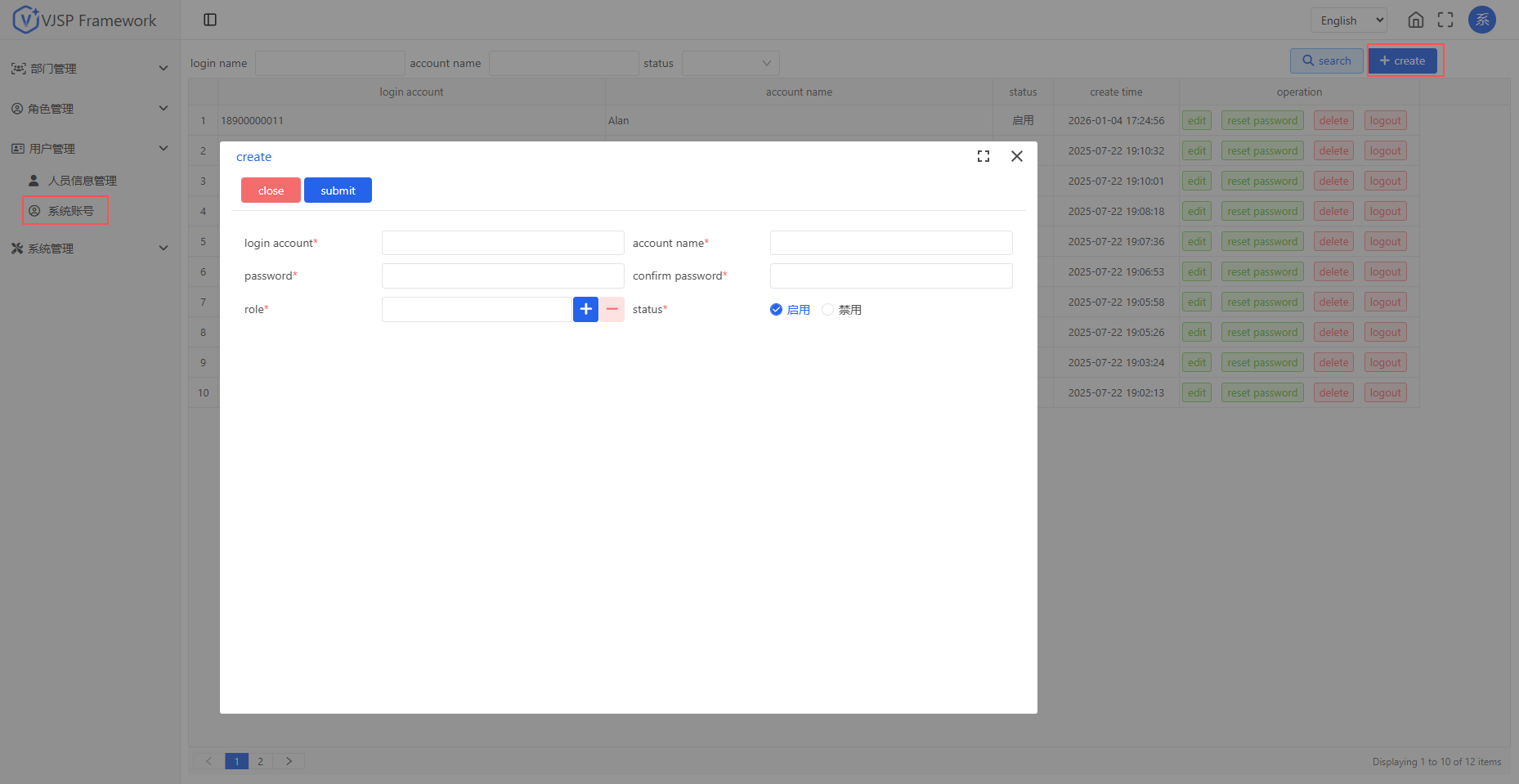Open the English language dropdown
1519x784 pixels.
click(1348, 20)
